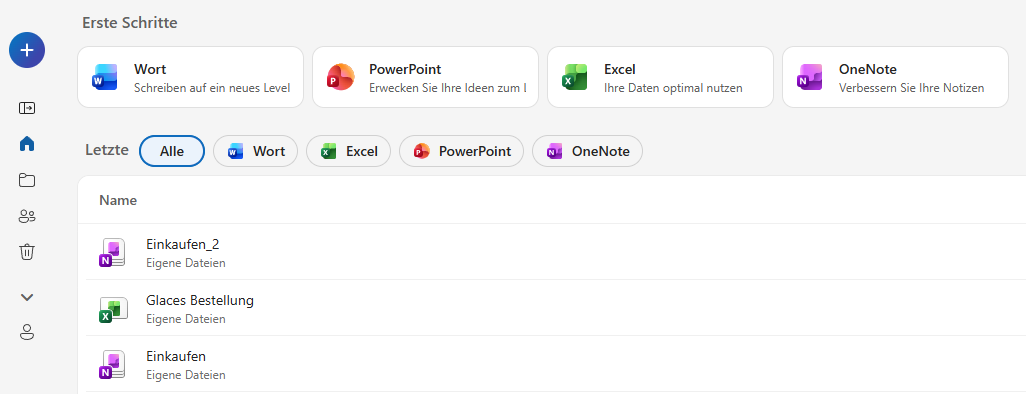Open the folder icon in sidebar

[27, 180]
